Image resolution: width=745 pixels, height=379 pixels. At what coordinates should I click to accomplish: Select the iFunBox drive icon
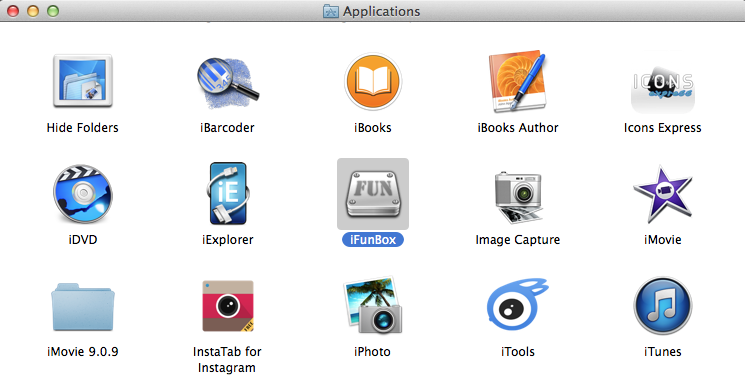click(373, 194)
